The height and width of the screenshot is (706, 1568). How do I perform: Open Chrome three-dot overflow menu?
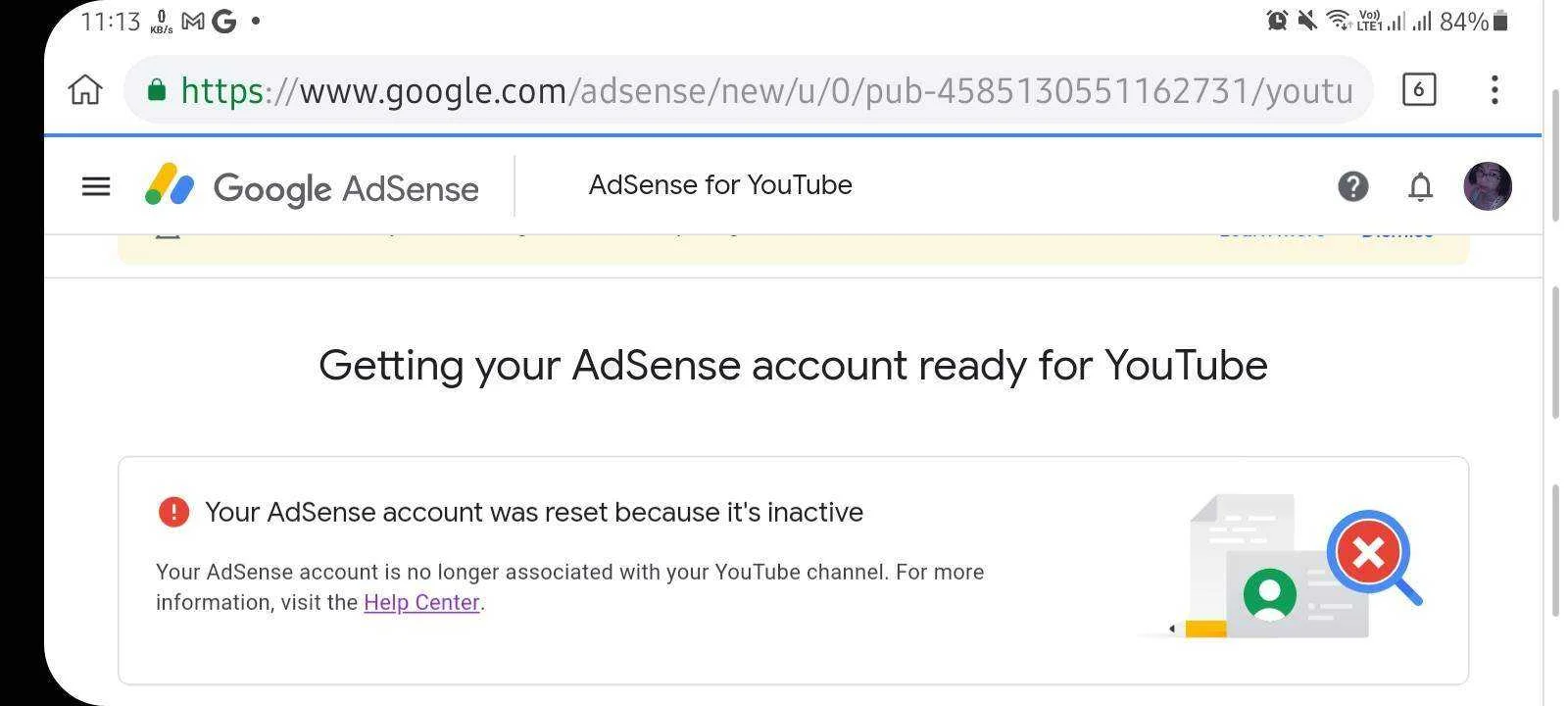[1494, 89]
